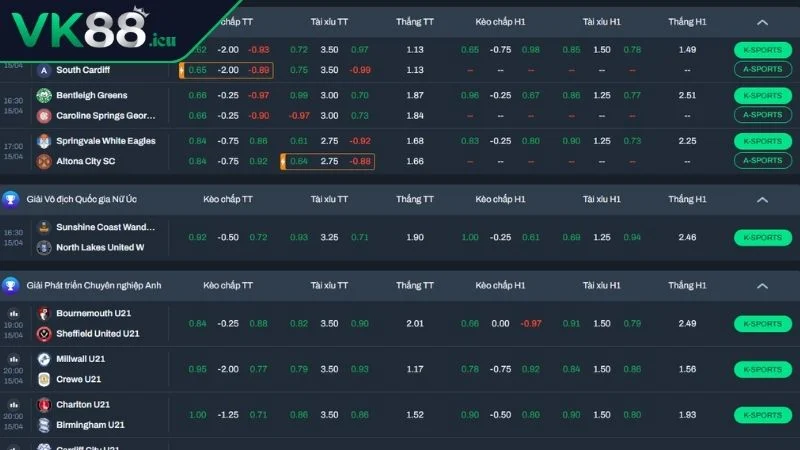Click Sunshine Coast Wanderers crest

44,227
